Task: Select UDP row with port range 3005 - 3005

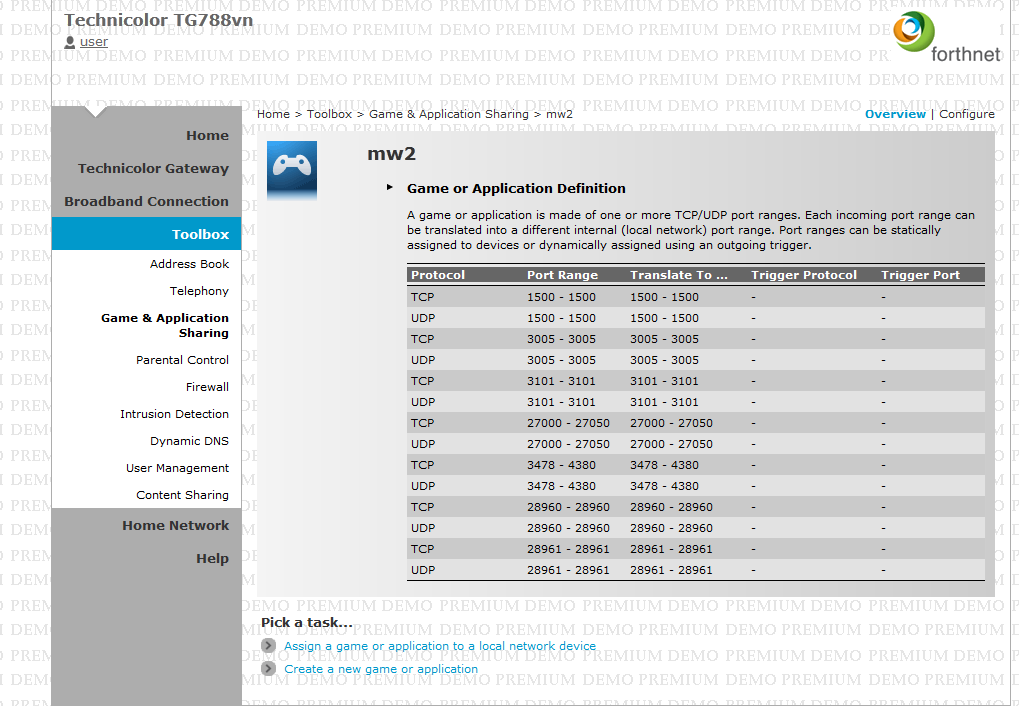Action: click(x=696, y=360)
